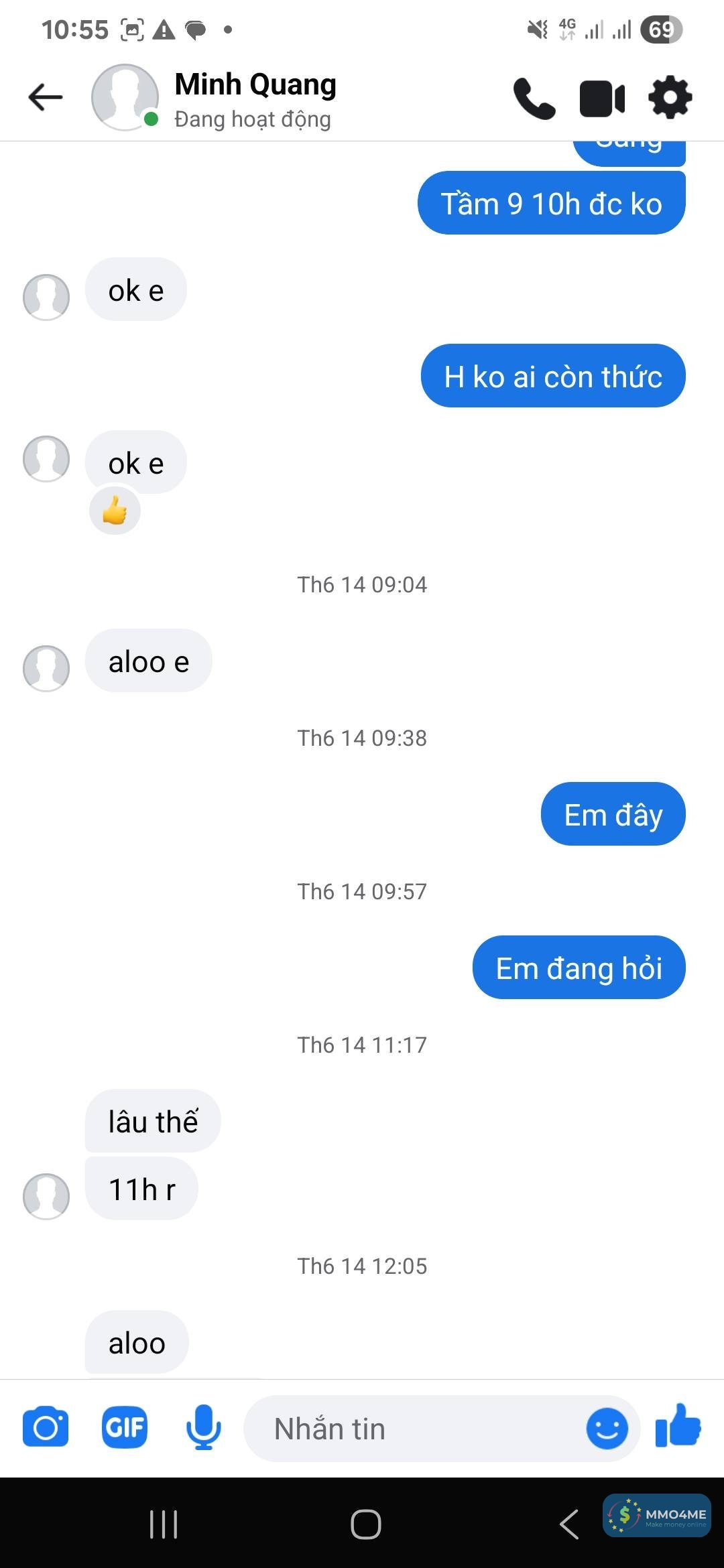Start a voice call with Minh Quang
Screen dimensions: 724x1568
(x=534, y=99)
